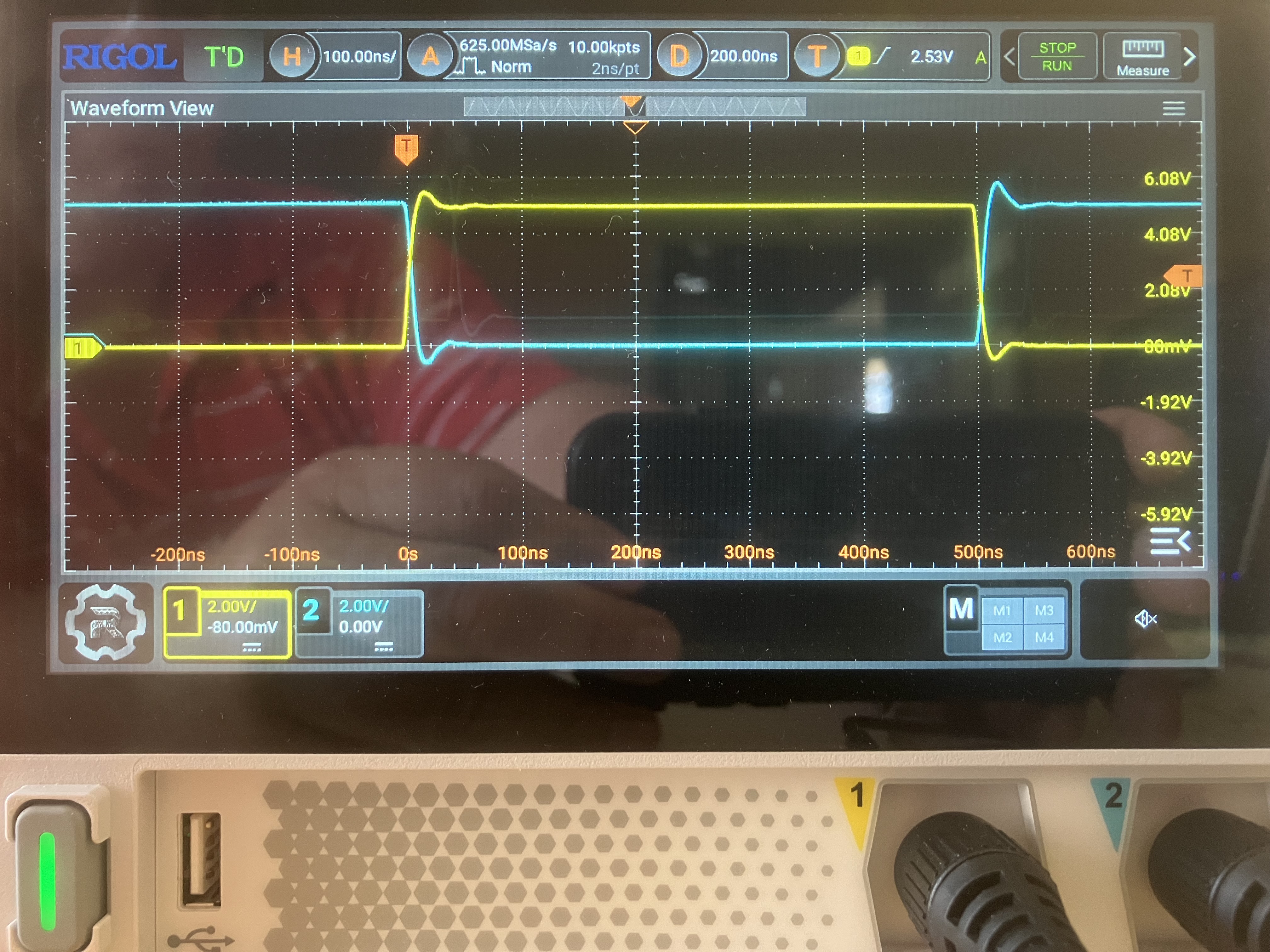The width and height of the screenshot is (1270, 952).
Task: Tap the orange D delay icon
Action: (679, 56)
